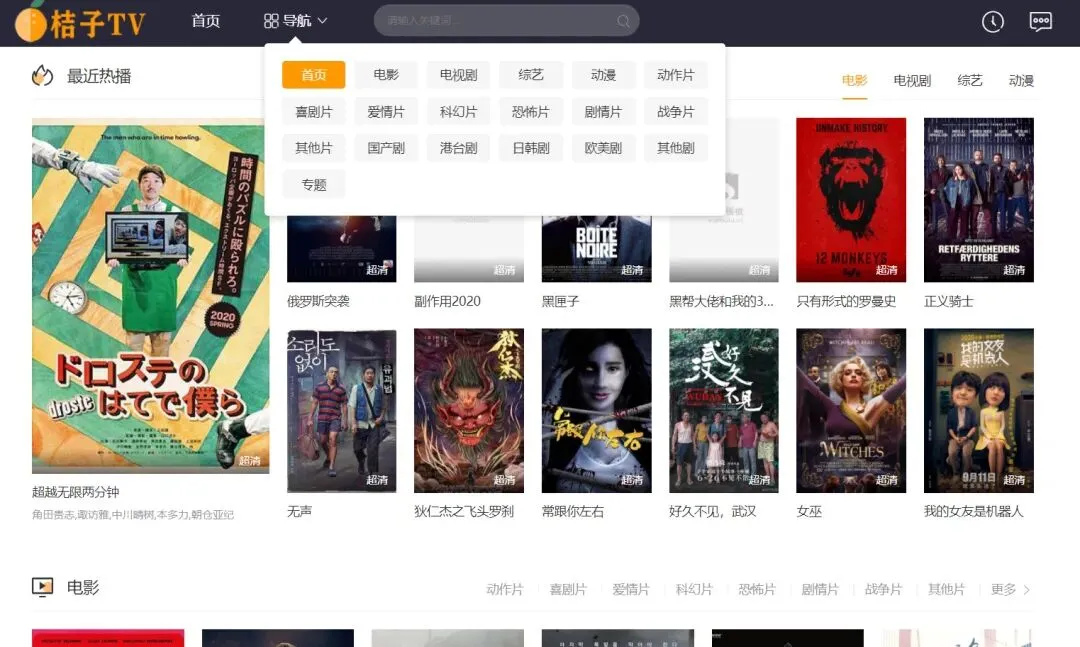Open 欧美剧 from the navigation dropdown
1080x647 pixels.
603,148
